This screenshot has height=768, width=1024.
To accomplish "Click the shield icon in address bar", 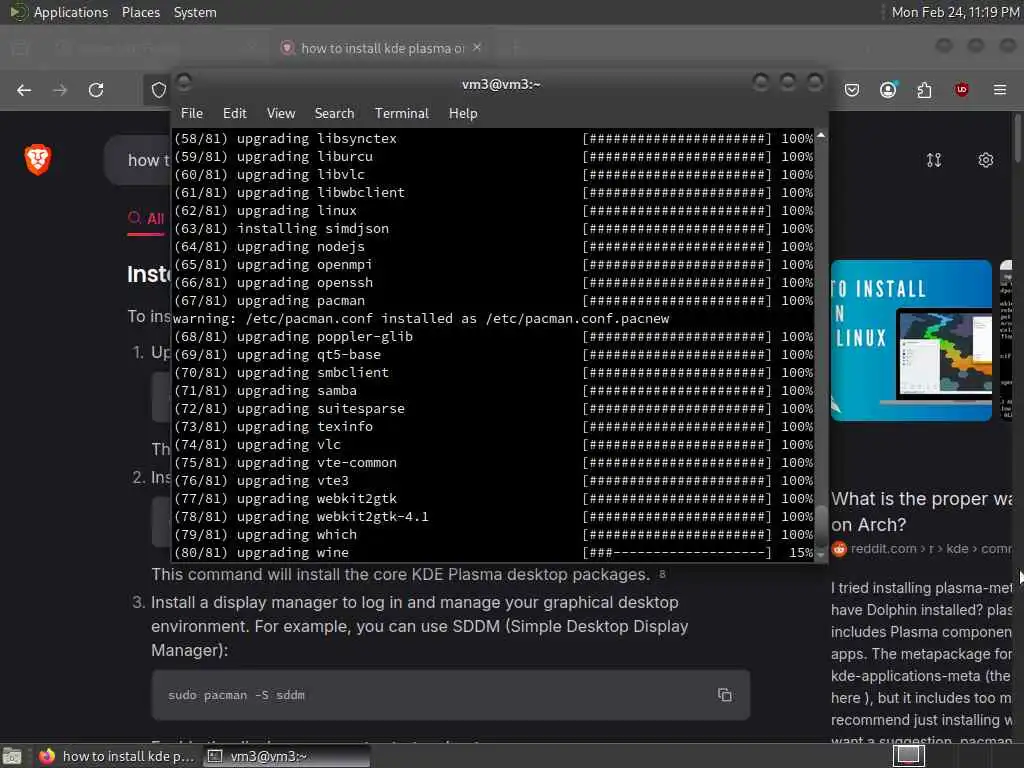I will (x=158, y=90).
